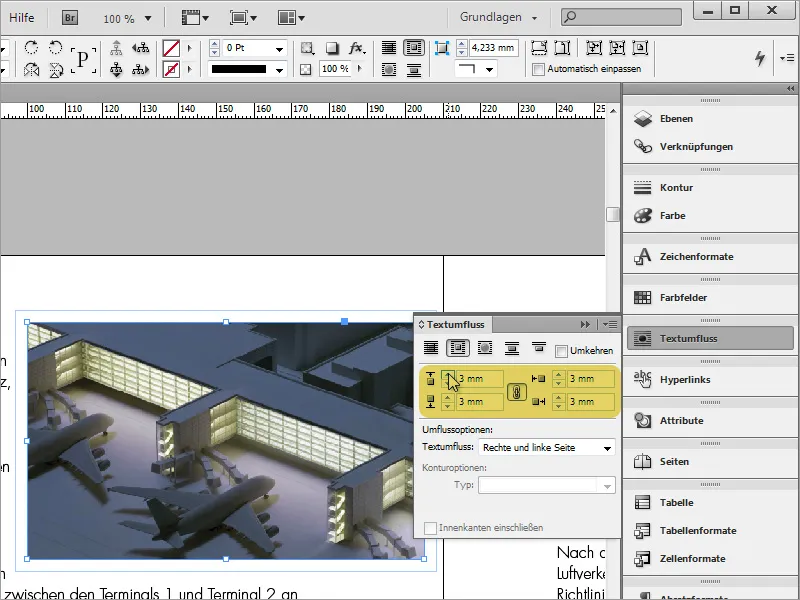The height and width of the screenshot is (600, 800).
Task: Click fit content proportionally icon
Action: click(x=562, y=48)
